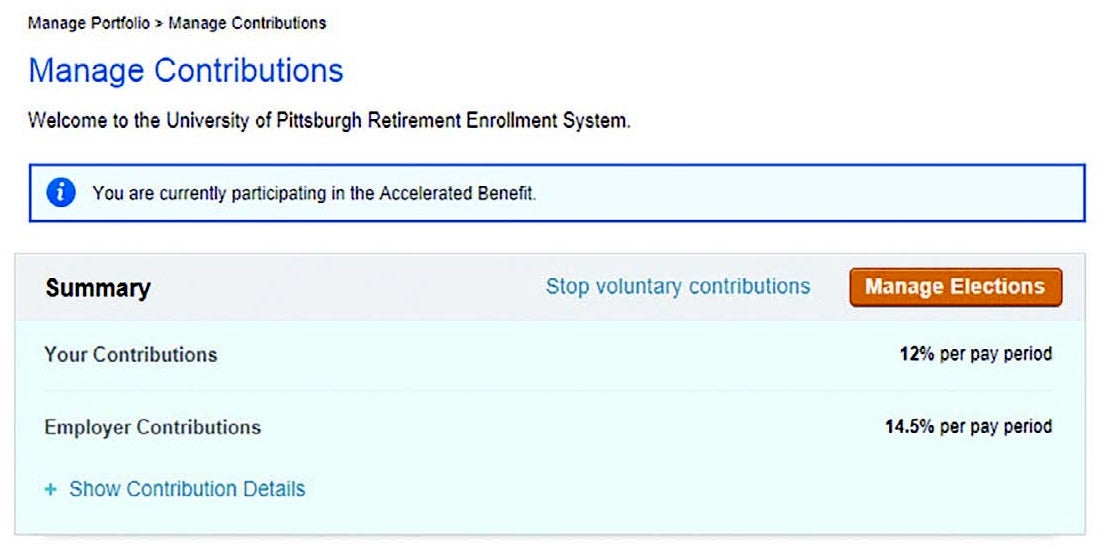1106x556 pixels.
Task: Click 'You are currently participating' banner message
Action: (210, 193)
